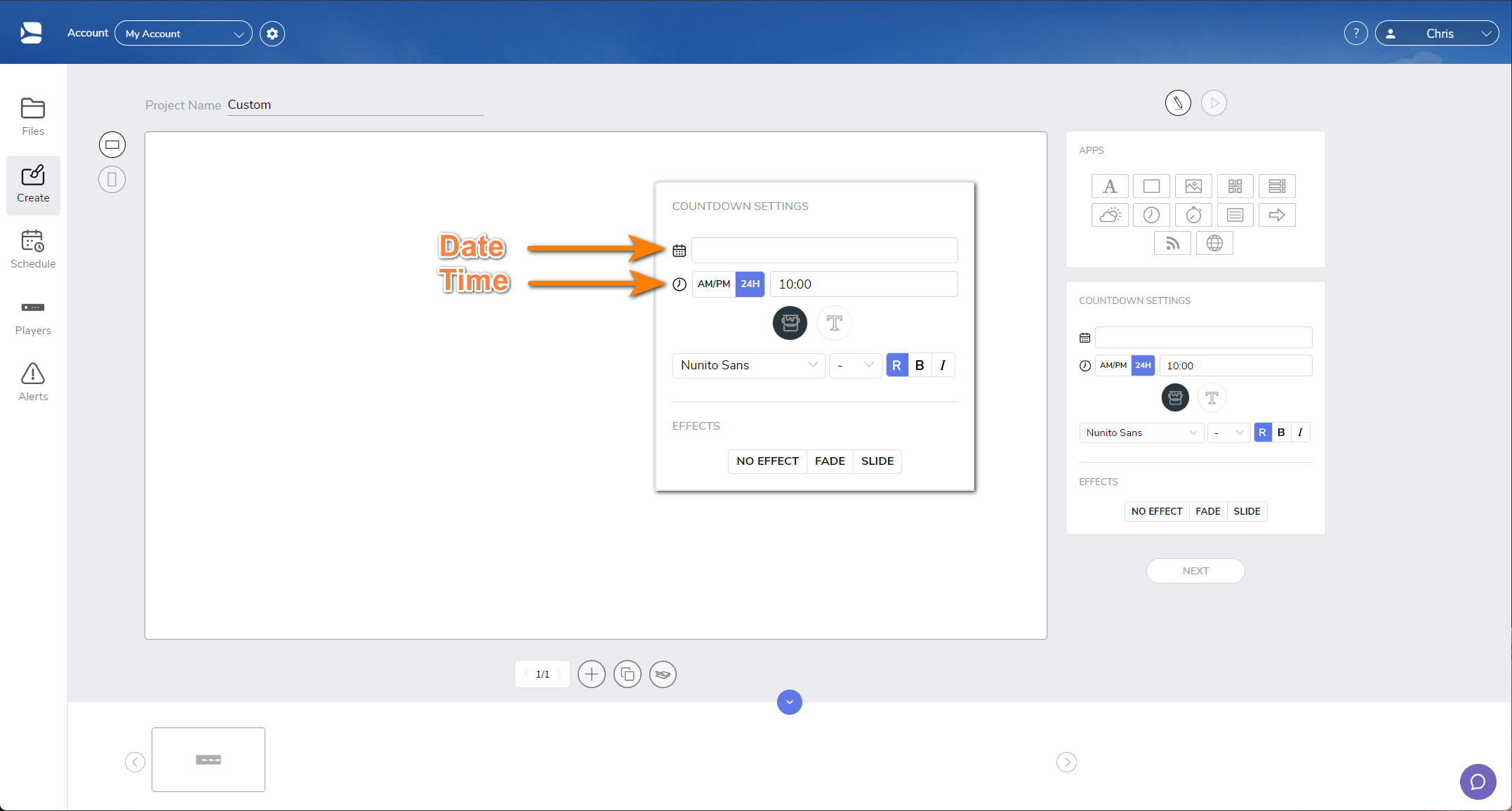Open the Create section in sidebar
Screen dimensions: 1512x811
tap(33, 185)
